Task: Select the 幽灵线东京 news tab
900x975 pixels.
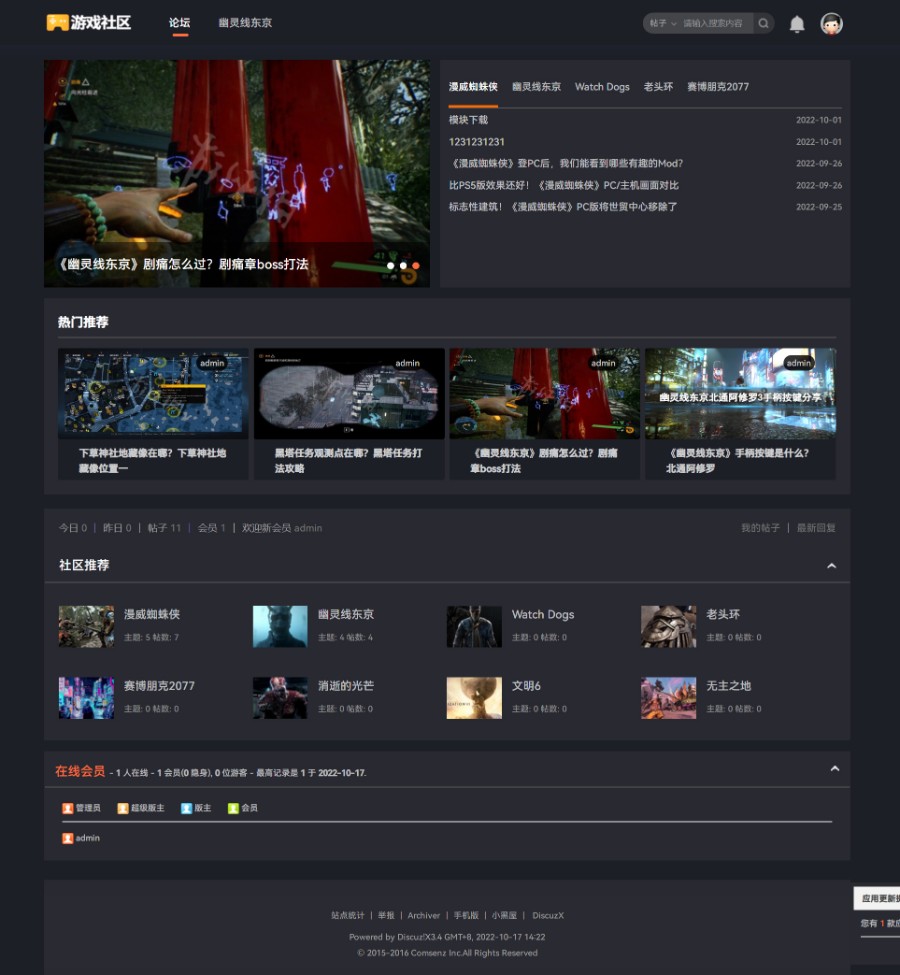Action: coord(536,87)
